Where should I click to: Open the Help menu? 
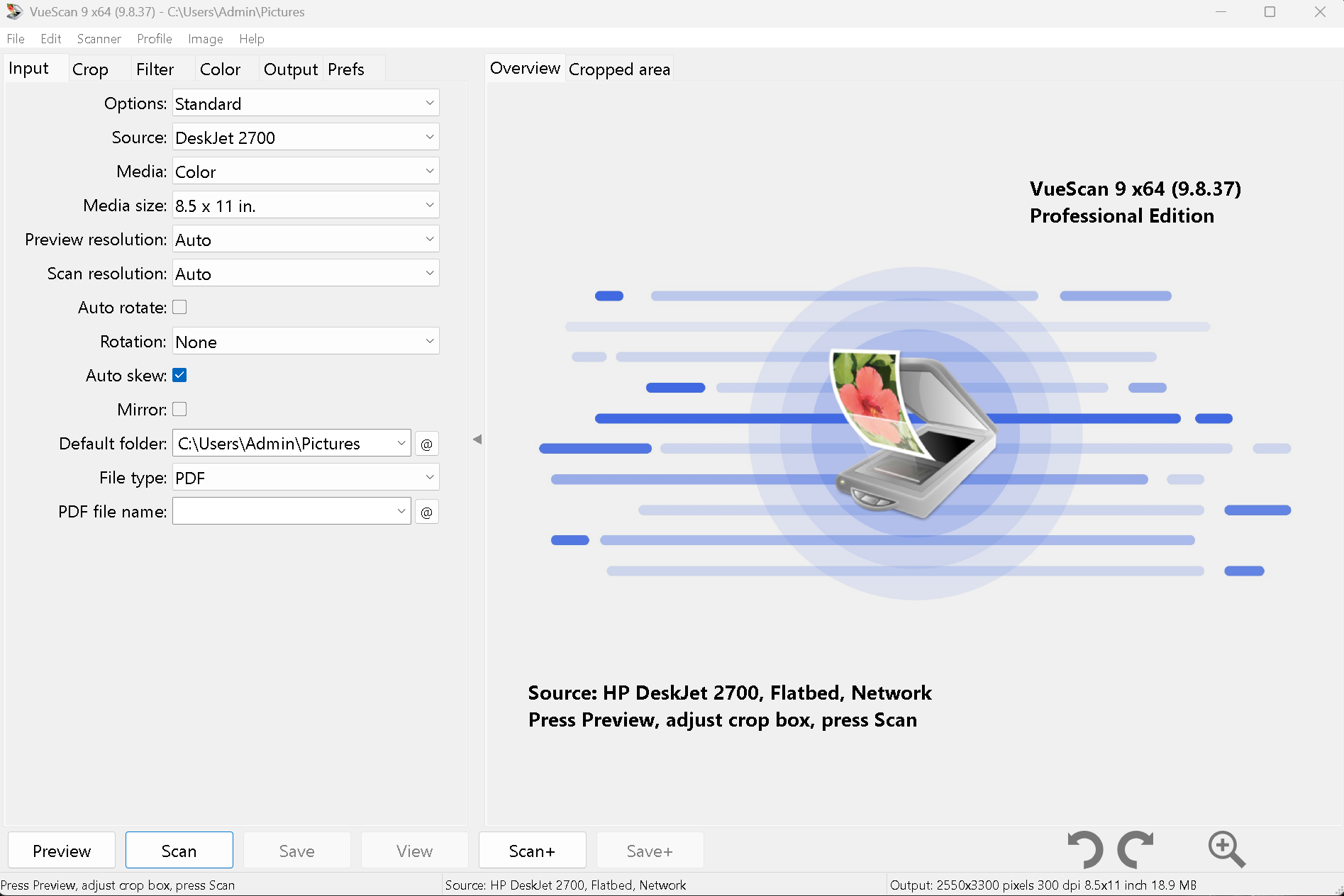[x=252, y=38]
